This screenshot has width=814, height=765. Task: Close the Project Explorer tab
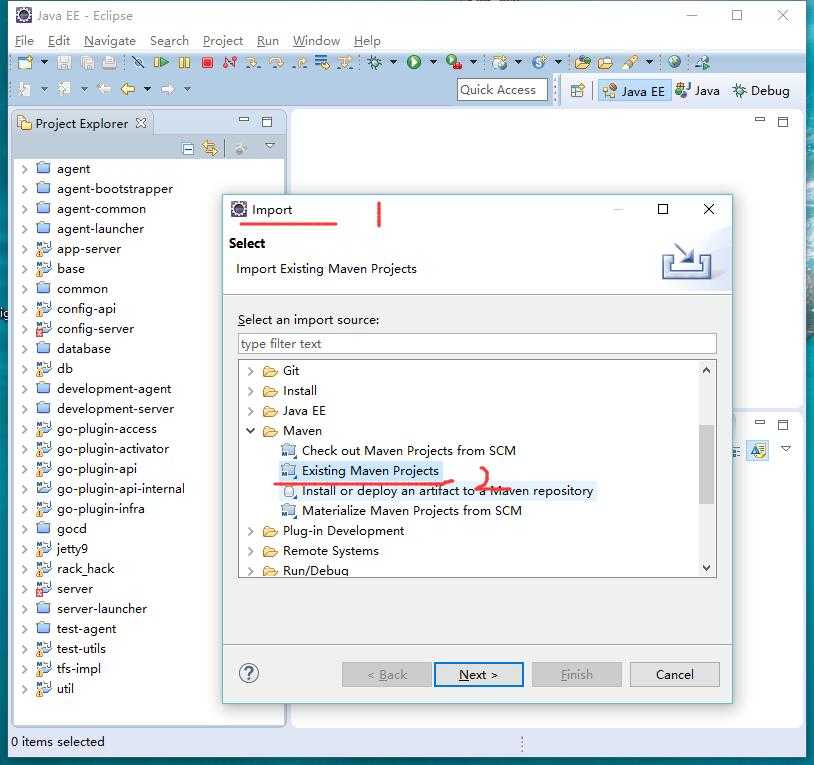click(141, 123)
